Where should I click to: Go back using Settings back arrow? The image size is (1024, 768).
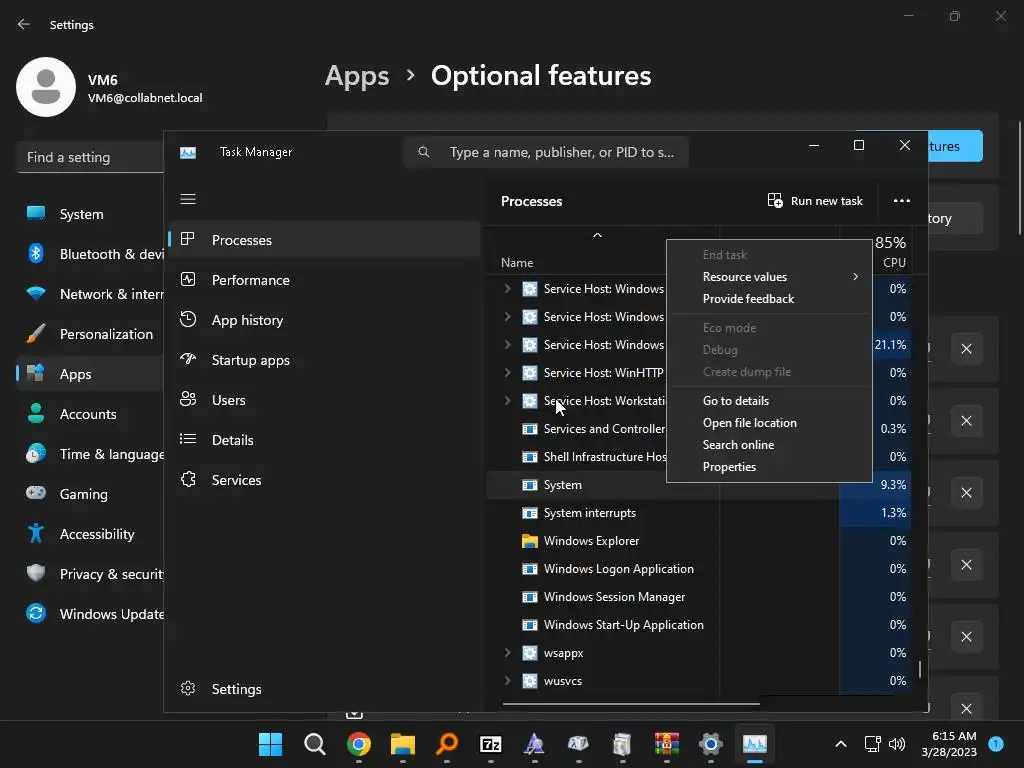[x=24, y=24]
